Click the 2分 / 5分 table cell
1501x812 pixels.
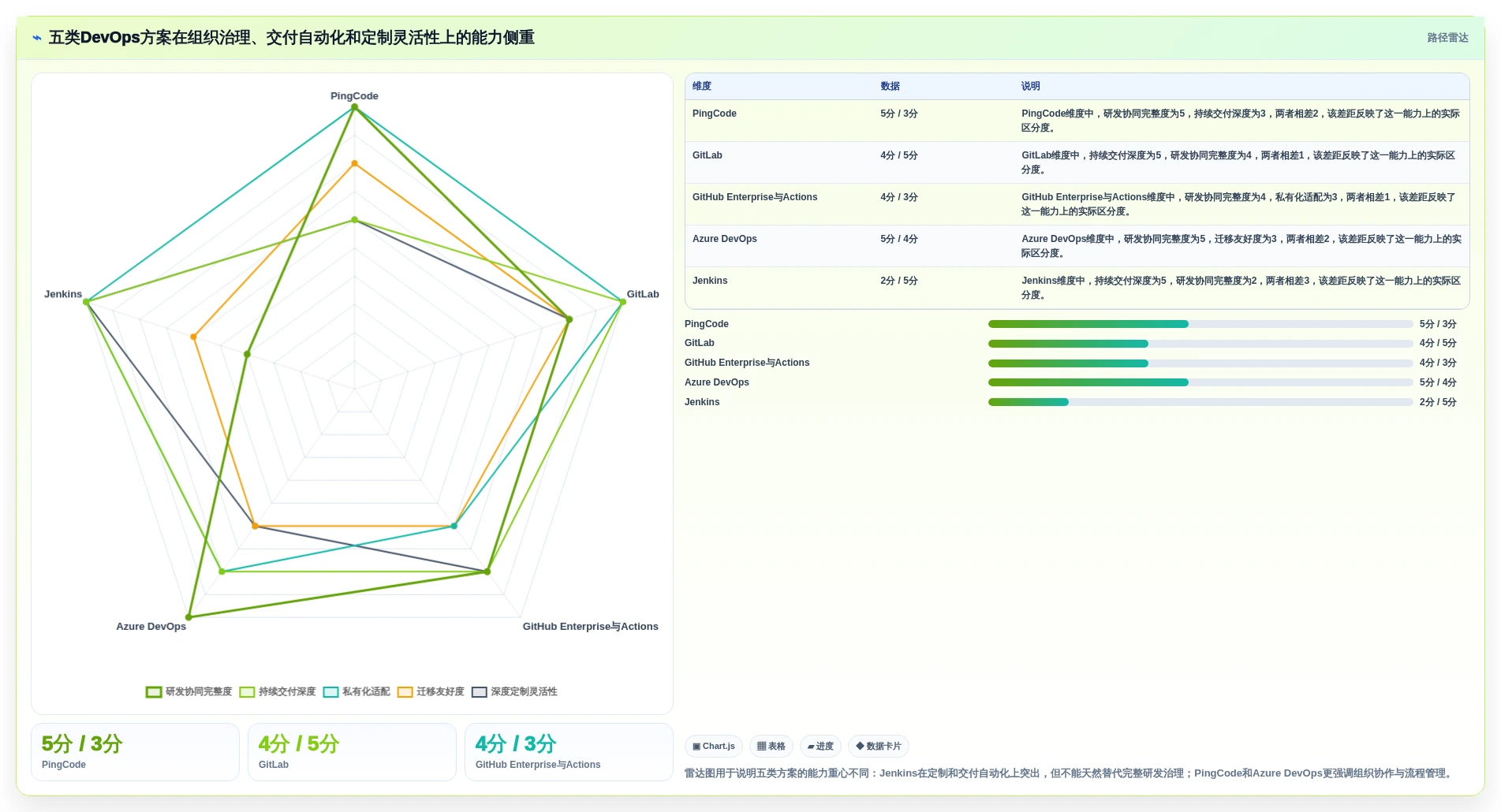click(899, 281)
